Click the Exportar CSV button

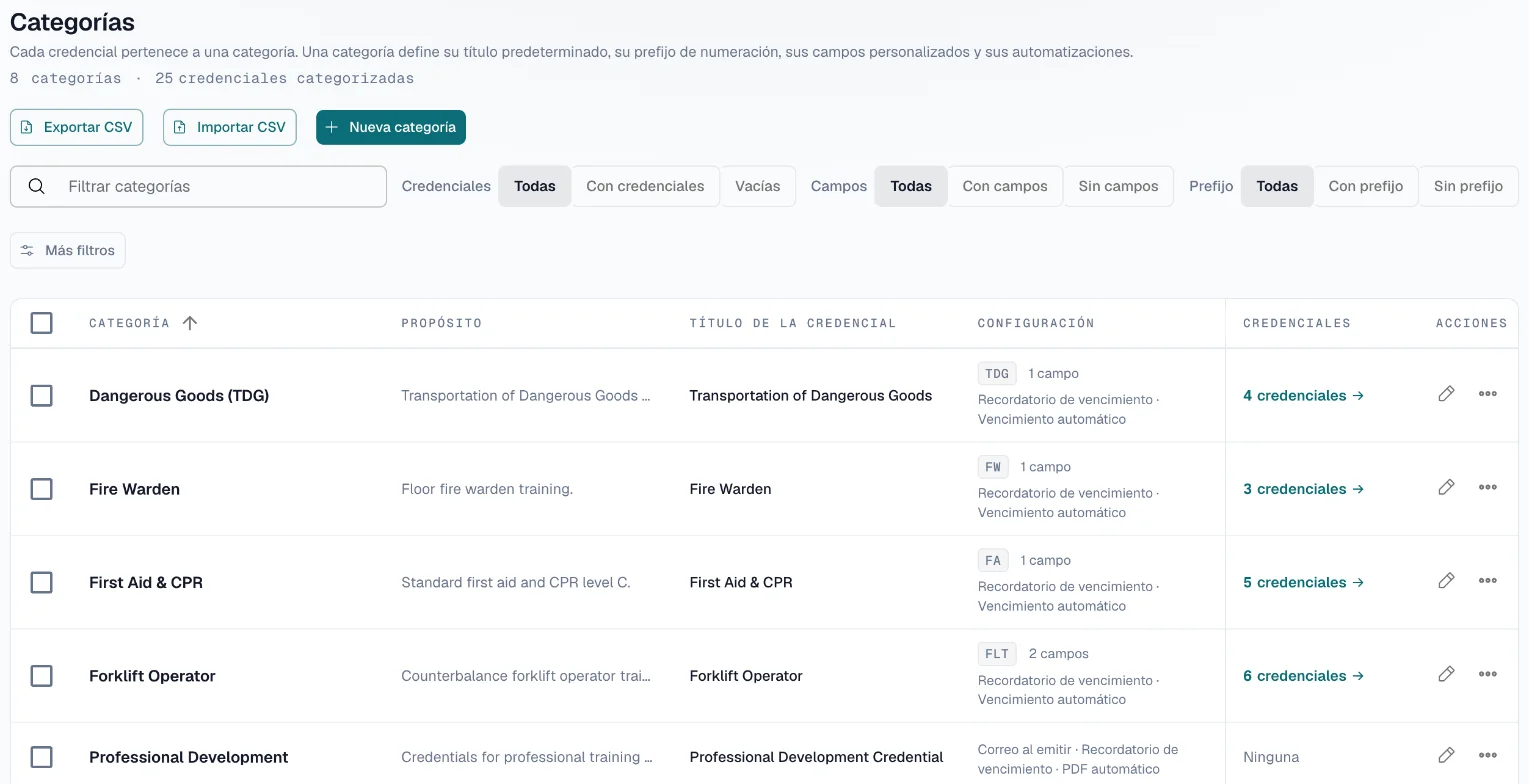(77, 127)
